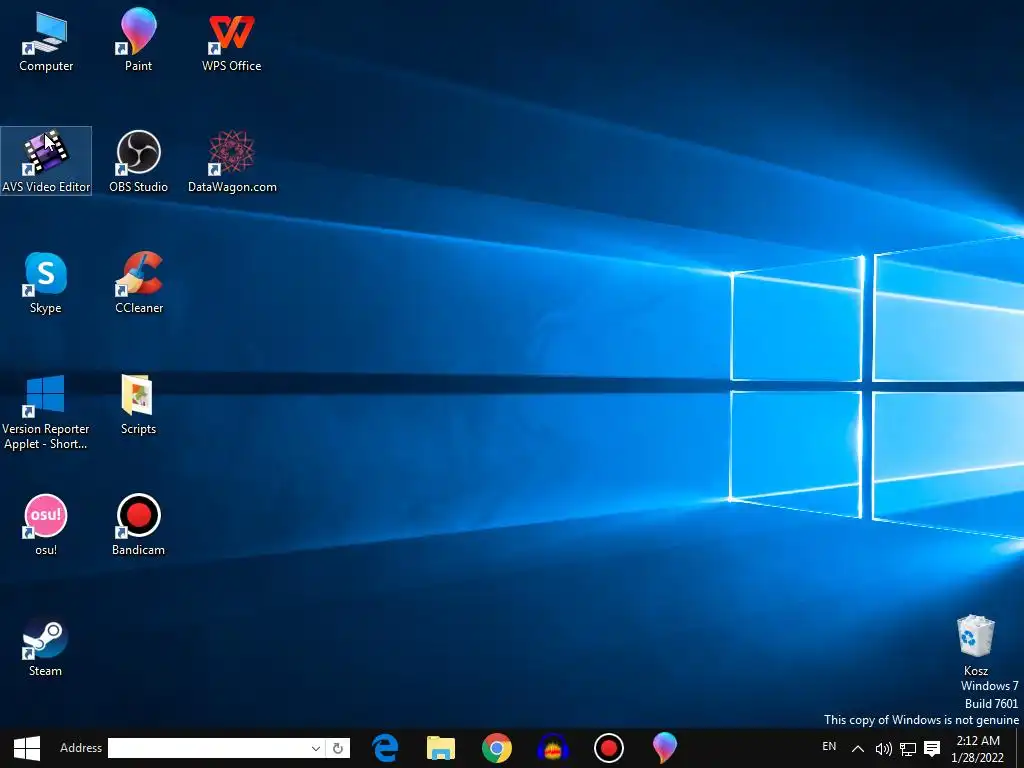Open the DataWagon.com shortcut
The width and height of the screenshot is (1024, 768).
[232, 161]
